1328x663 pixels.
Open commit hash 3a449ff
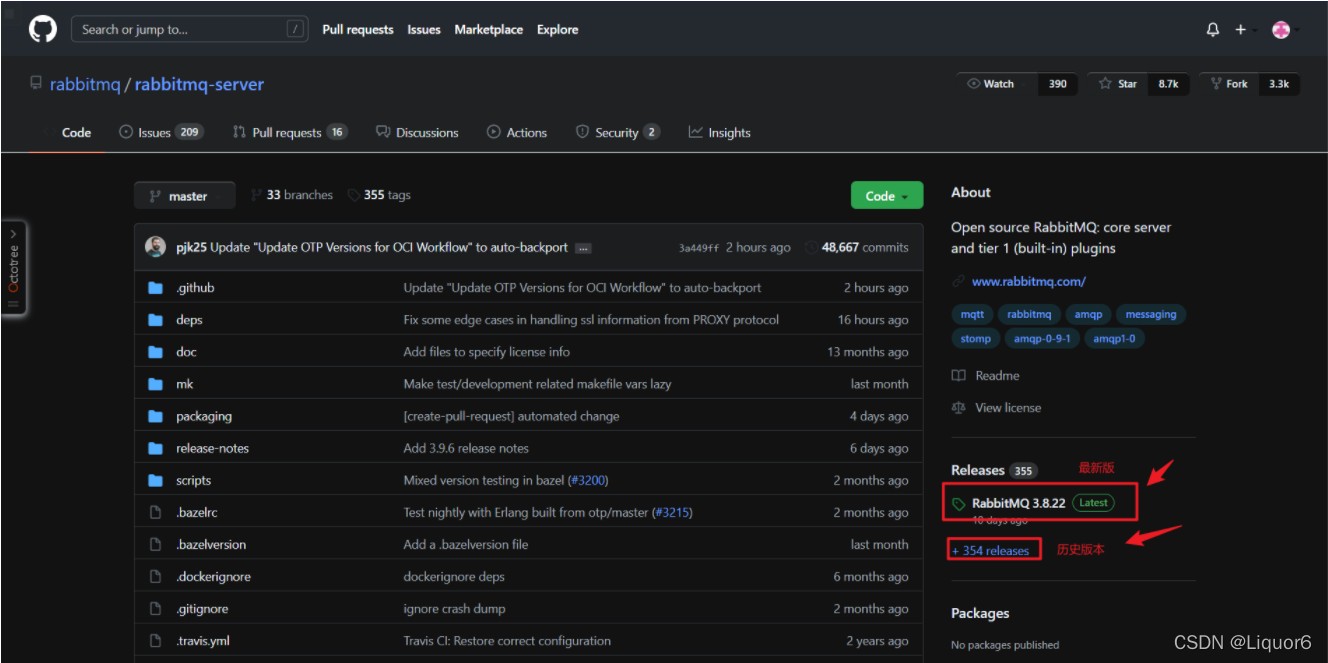(698, 248)
